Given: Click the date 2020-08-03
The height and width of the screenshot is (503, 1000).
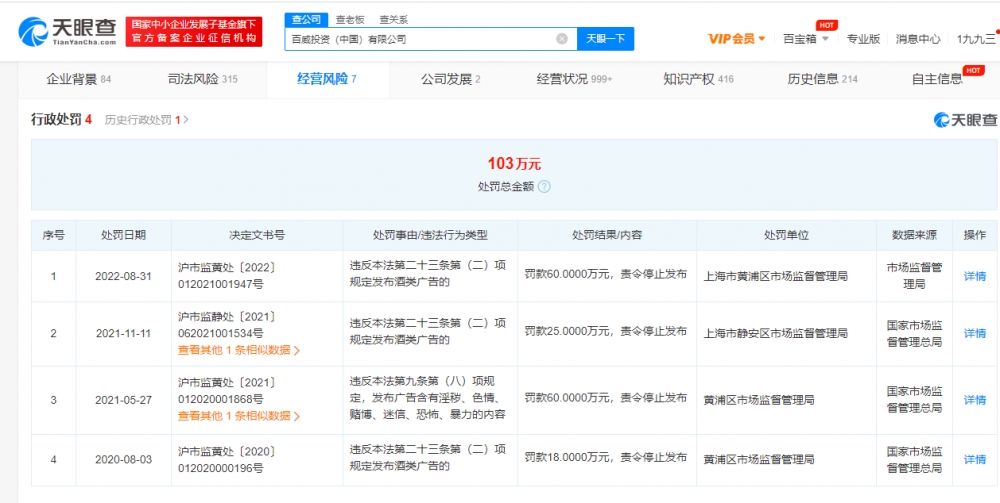Looking at the screenshot, I should pyautogui.click(x=124, y=460).
